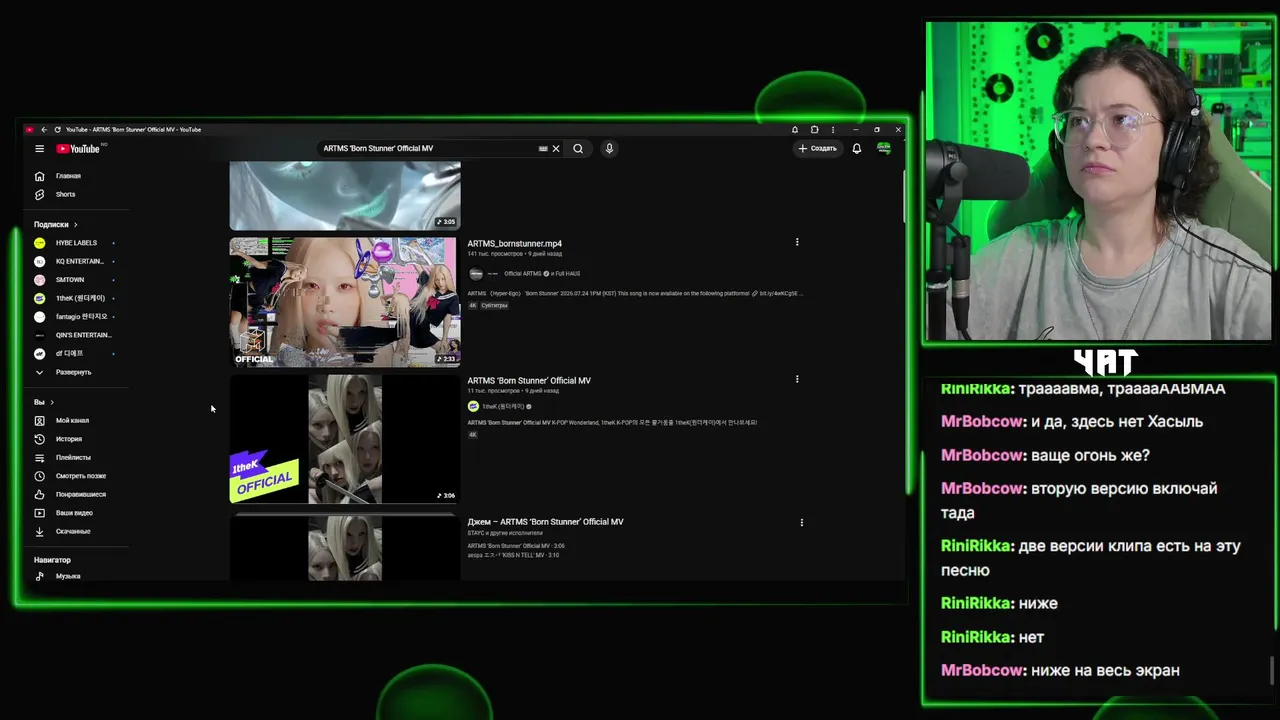The width and height of the screenshot is (1280, 720).
Task: Open the Джем mix thumbnail
Action: pos(345,548)
